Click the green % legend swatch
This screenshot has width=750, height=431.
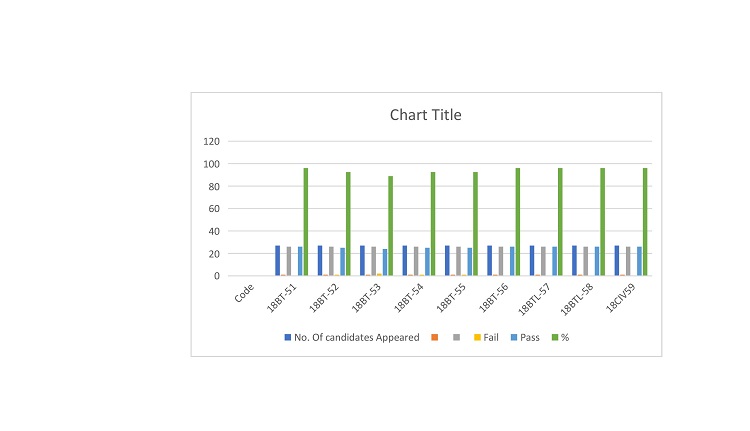pos(555,337)
